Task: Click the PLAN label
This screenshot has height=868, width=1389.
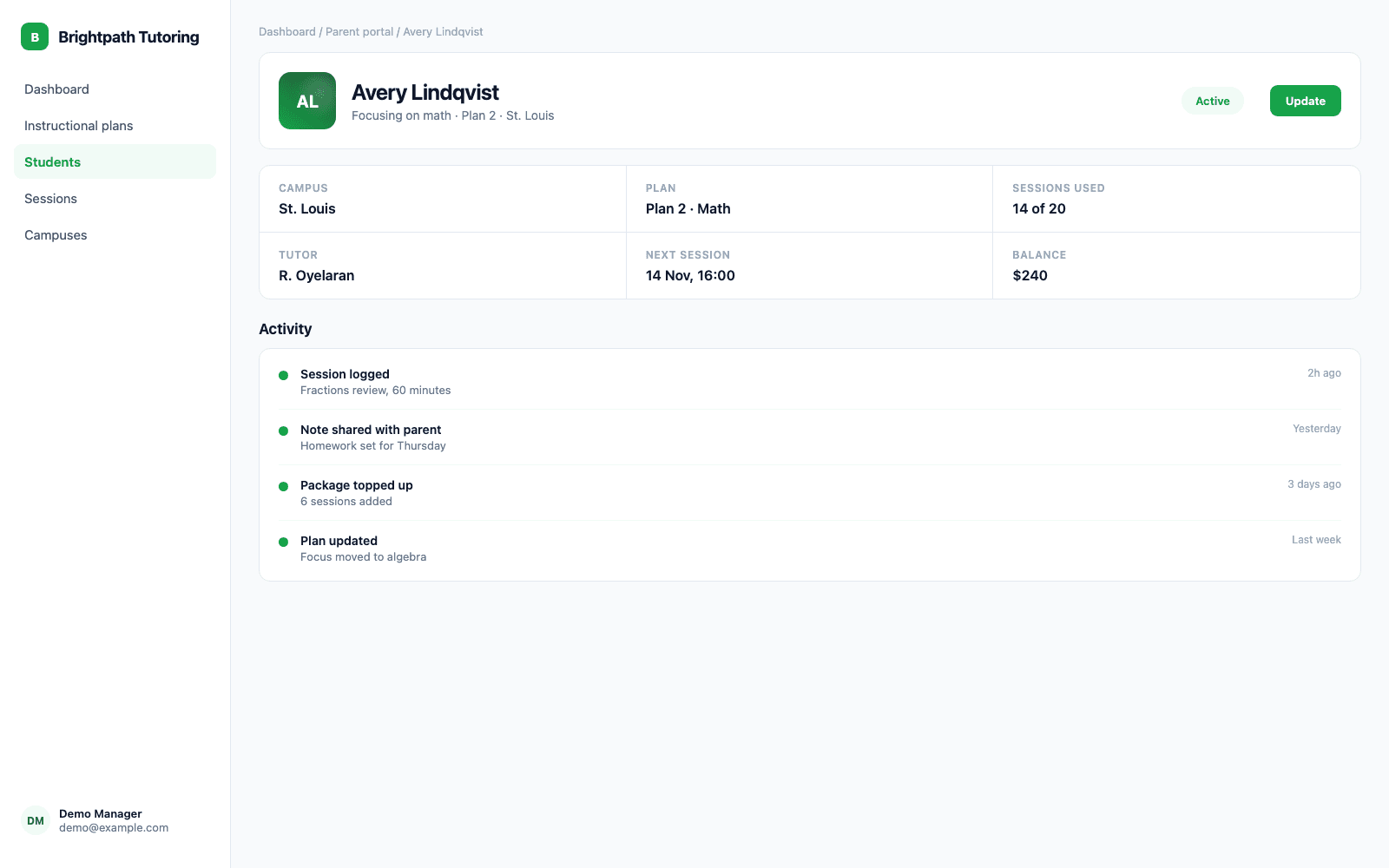Action: [661, 188]
